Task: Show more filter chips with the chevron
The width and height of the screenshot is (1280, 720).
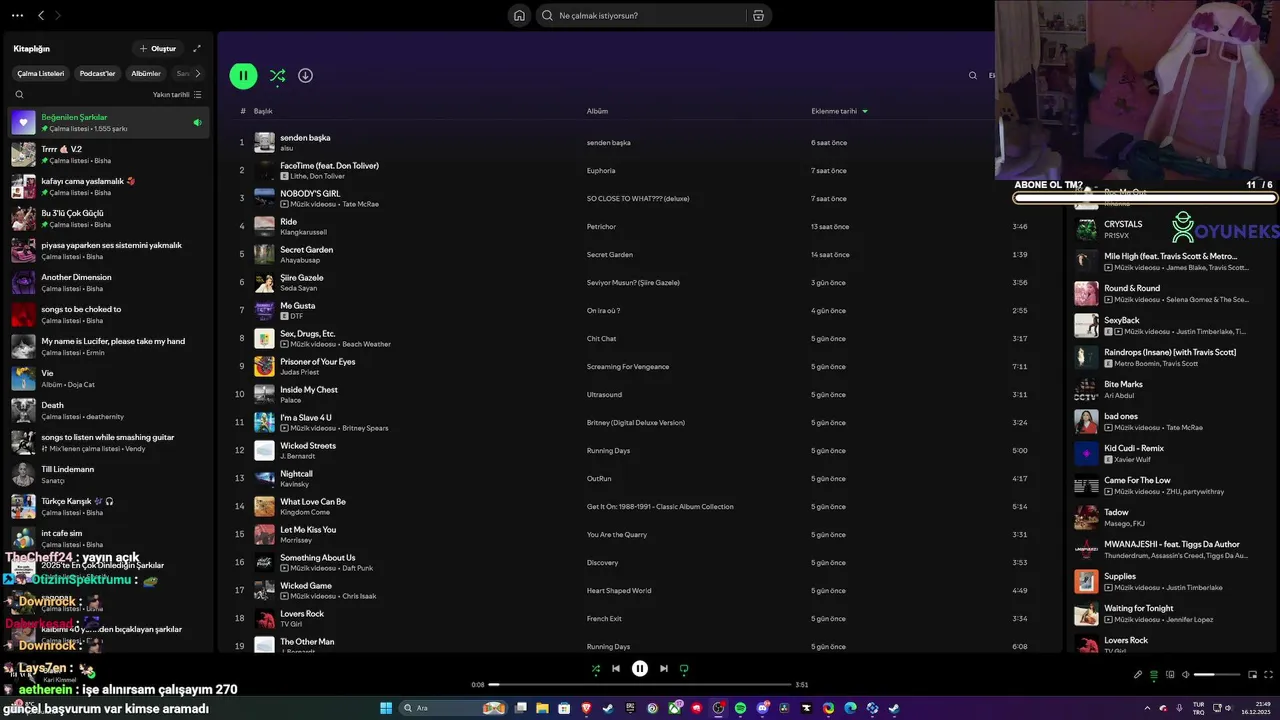Action: click(x=198, y=73)
